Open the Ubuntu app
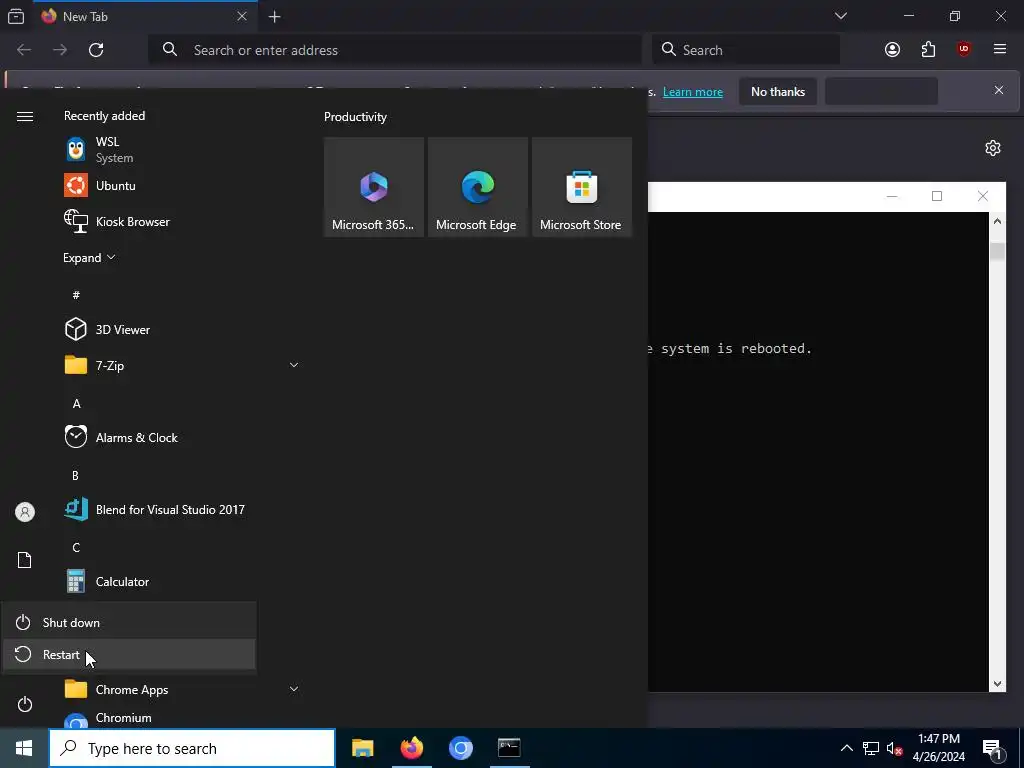This screenshot has height=768, width=1024. pos(183,185)
